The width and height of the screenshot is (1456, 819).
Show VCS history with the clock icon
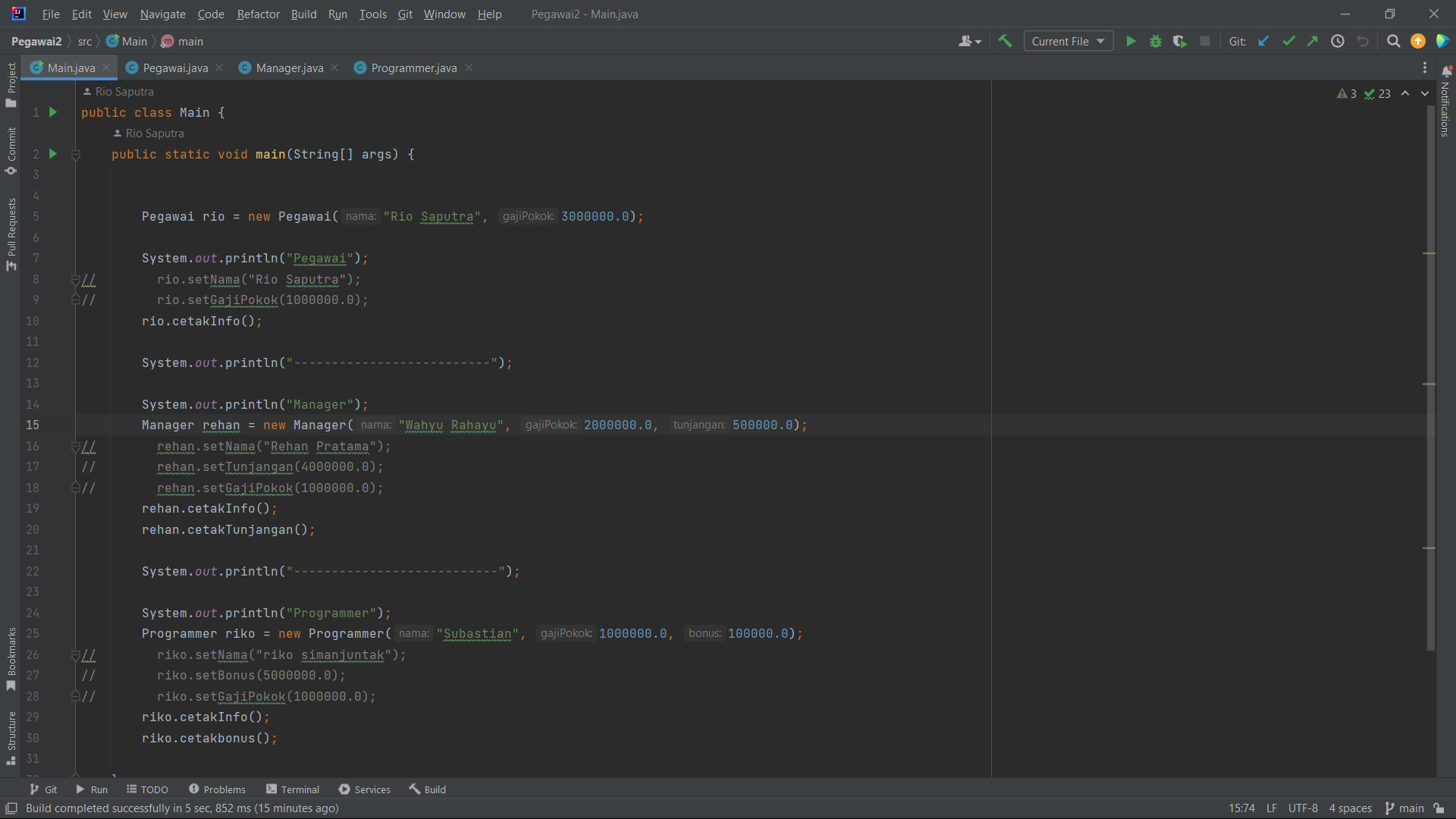pos(1338,41)
